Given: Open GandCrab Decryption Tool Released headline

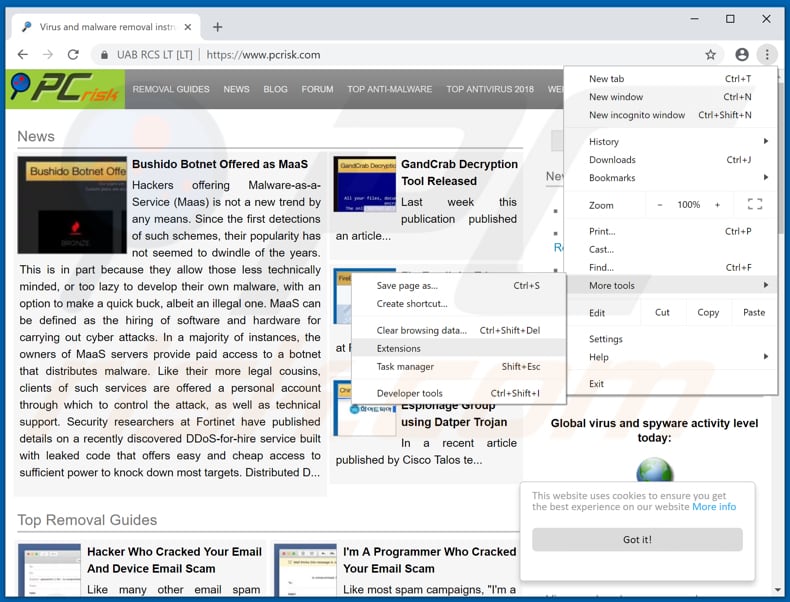Looking at the screenshot, I should [459, 173].
